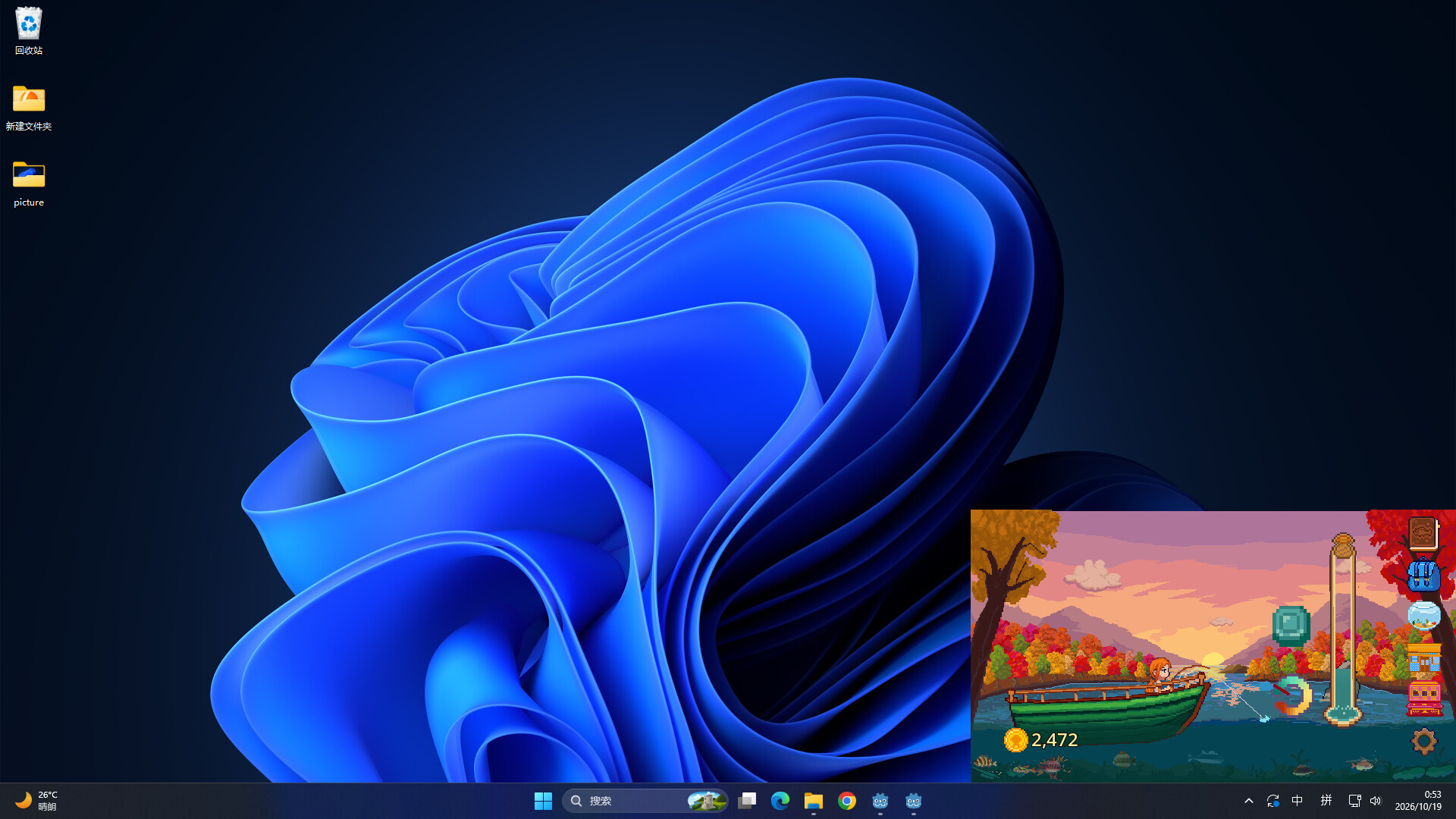Screen dimensions: 1456x819
Task: Launch Google Chrome from the taskbar
Action: [x=847, y=801]
